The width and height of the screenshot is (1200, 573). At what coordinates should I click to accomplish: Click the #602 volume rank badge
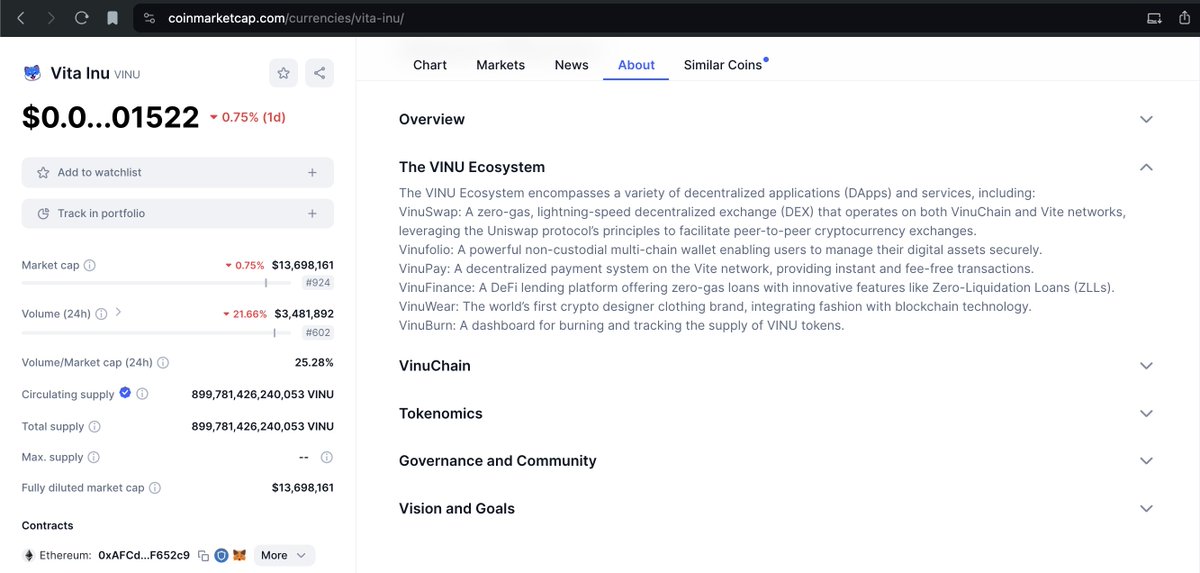point(319,333)
